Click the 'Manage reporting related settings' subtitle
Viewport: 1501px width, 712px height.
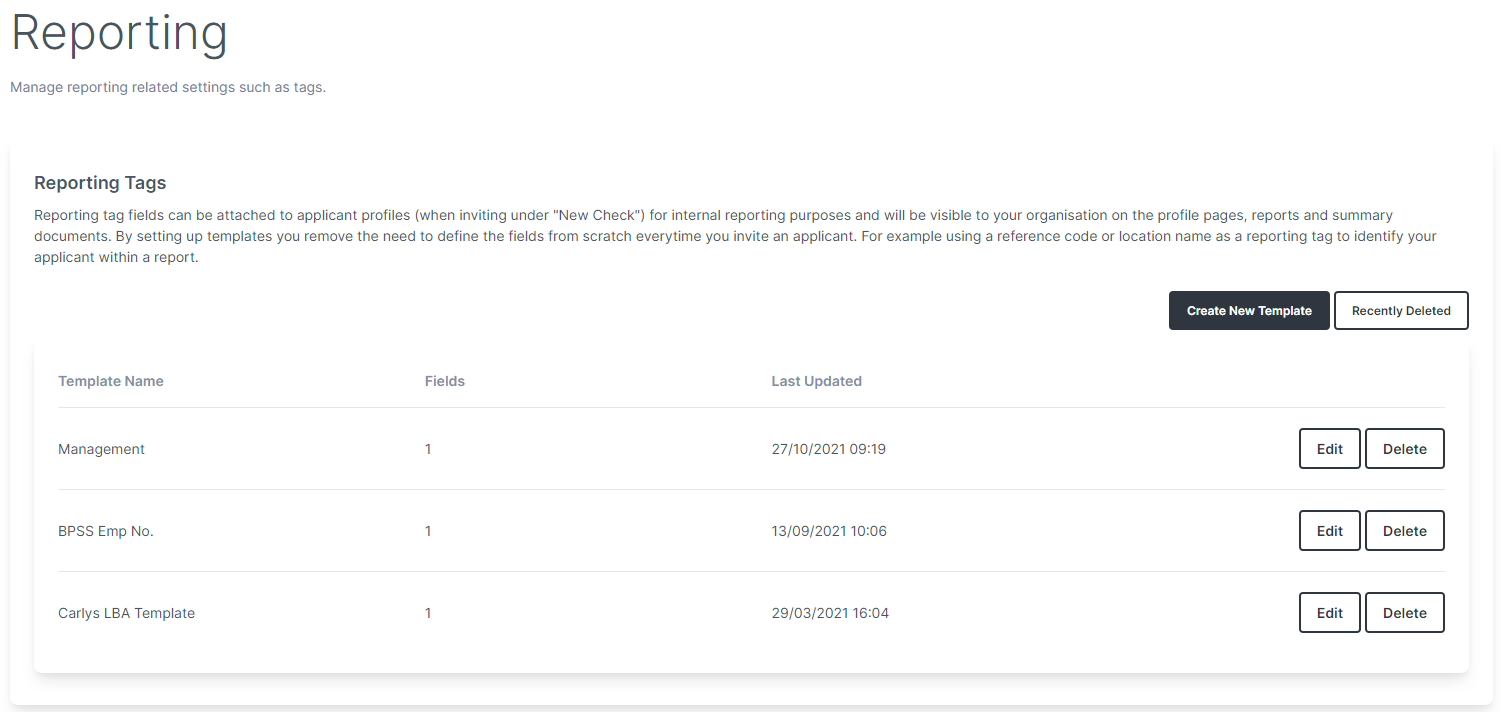[x=168, y=87]
